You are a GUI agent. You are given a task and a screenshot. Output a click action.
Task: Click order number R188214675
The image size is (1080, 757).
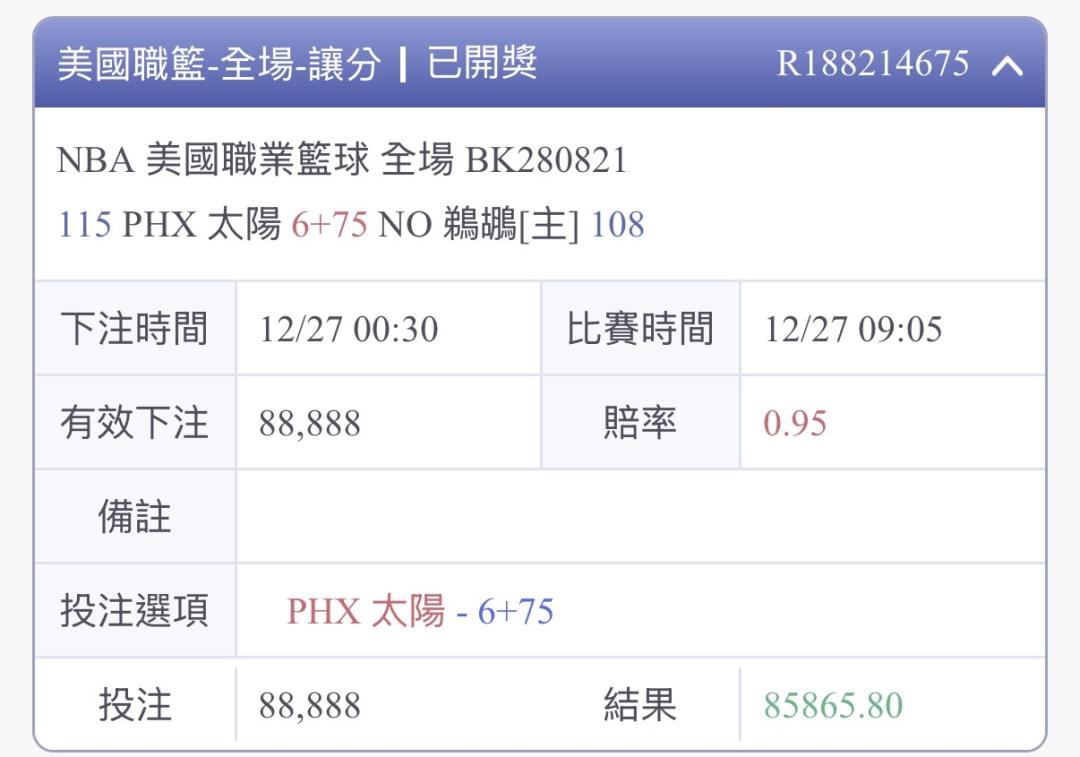(x=872, y=65)
